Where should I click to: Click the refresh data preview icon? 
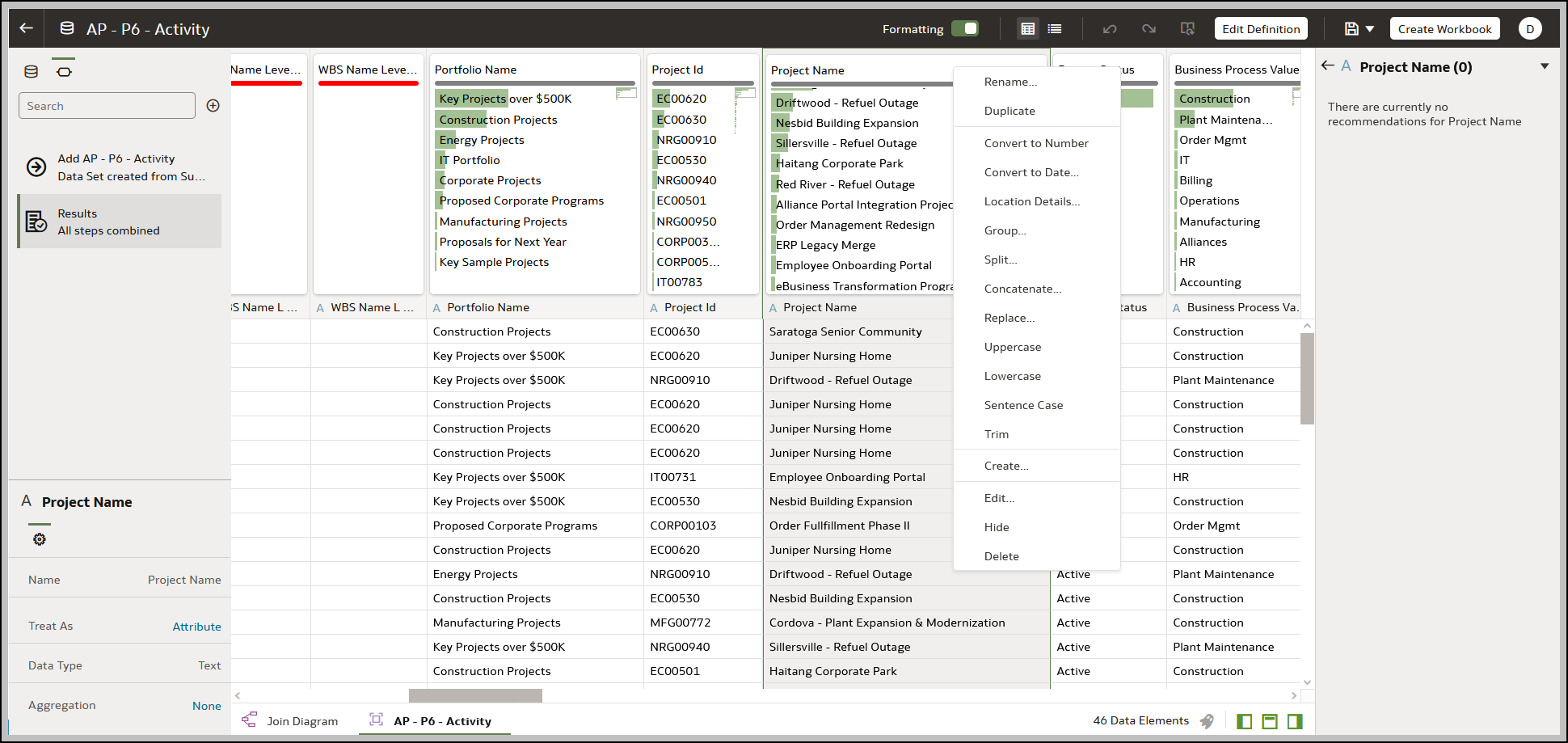(x=1187, y=28)
